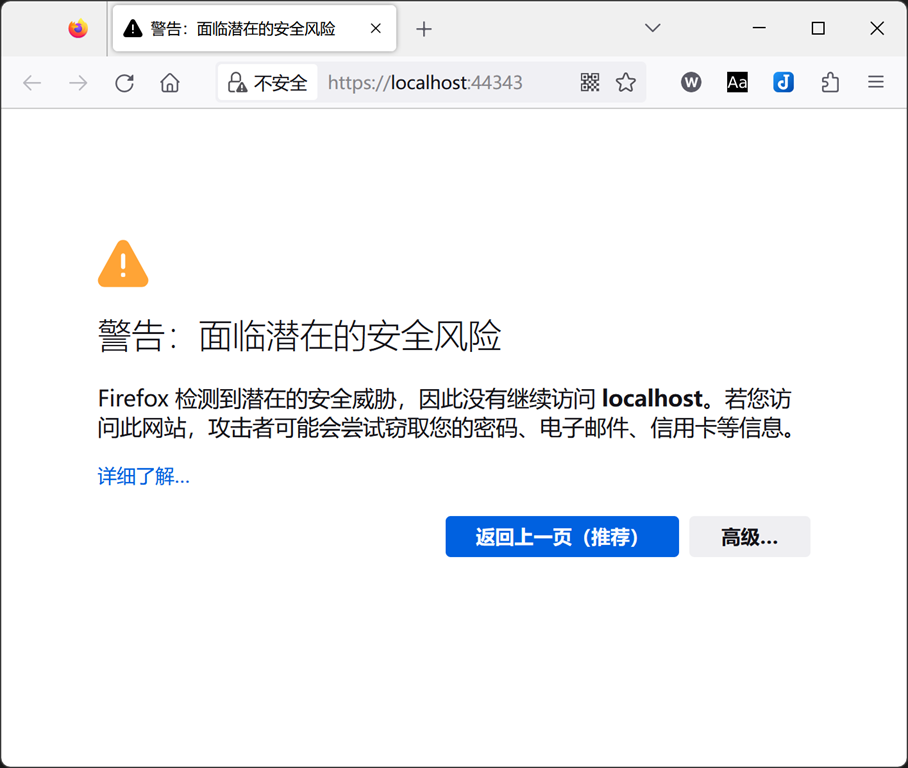The width and height of the screenshot is (908, 768).
Task: Open the Firefox hamburger application menu
Action: [x=876, y=82]
